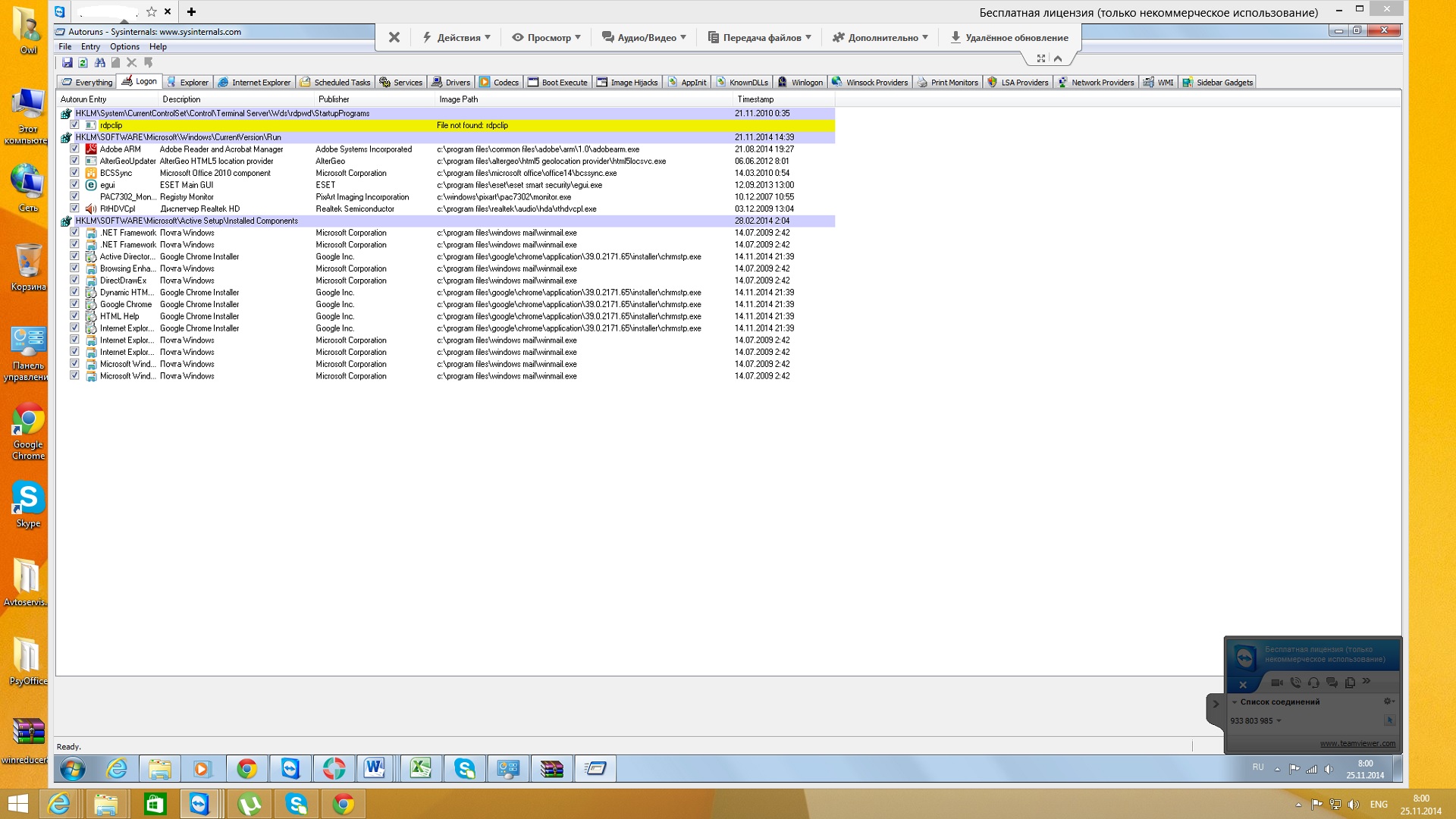Click the file box icon in TeamViewer panel
1456x819 pixels.
[x=1350, y=682]
